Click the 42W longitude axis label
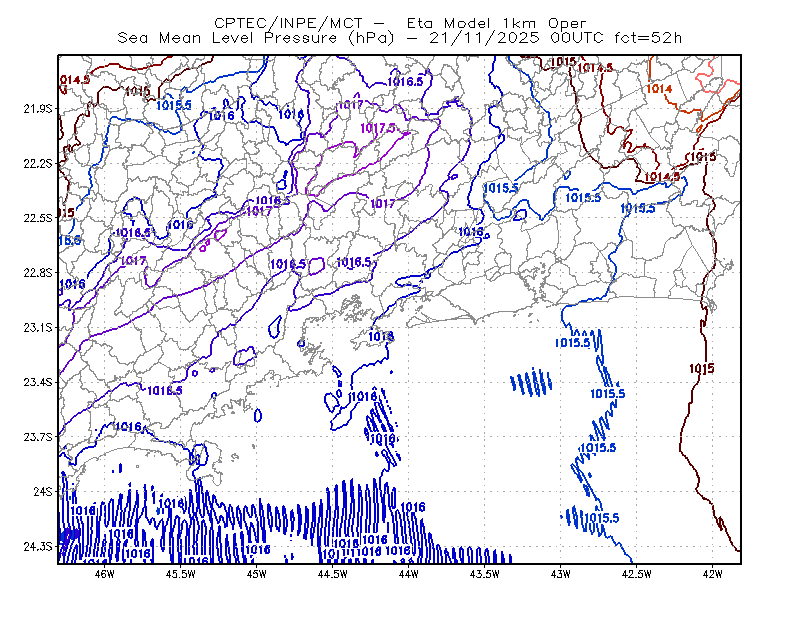 (x=712, y=574)
